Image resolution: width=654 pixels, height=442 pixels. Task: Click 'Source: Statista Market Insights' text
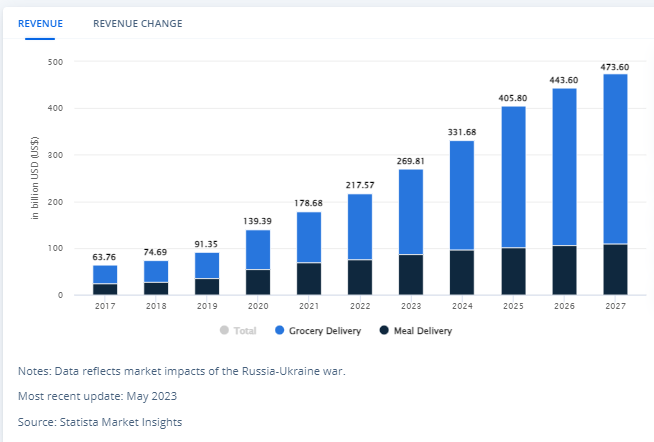(x=100, y=422)
